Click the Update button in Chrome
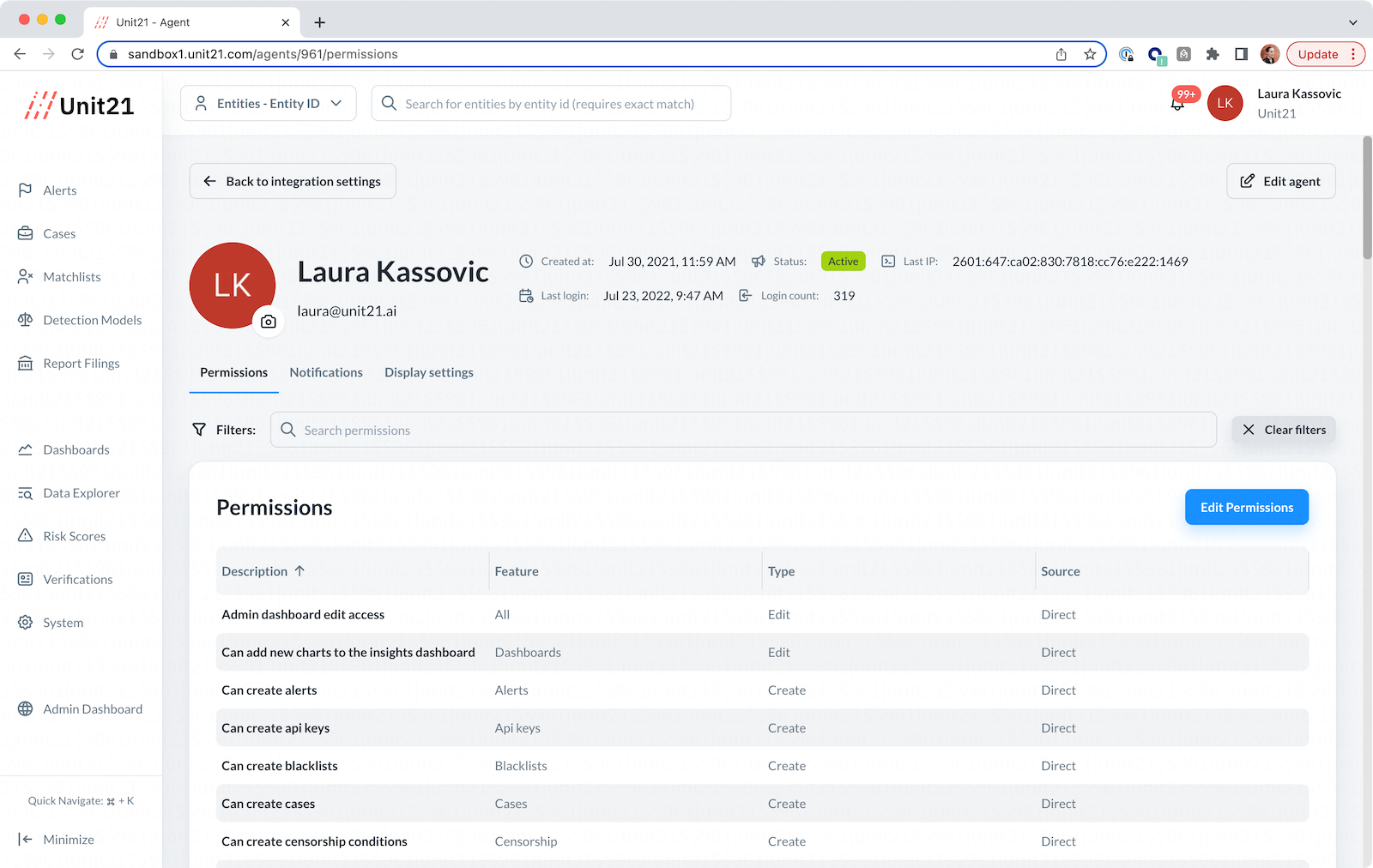 pyautogui.click(x=1326, y=54)
